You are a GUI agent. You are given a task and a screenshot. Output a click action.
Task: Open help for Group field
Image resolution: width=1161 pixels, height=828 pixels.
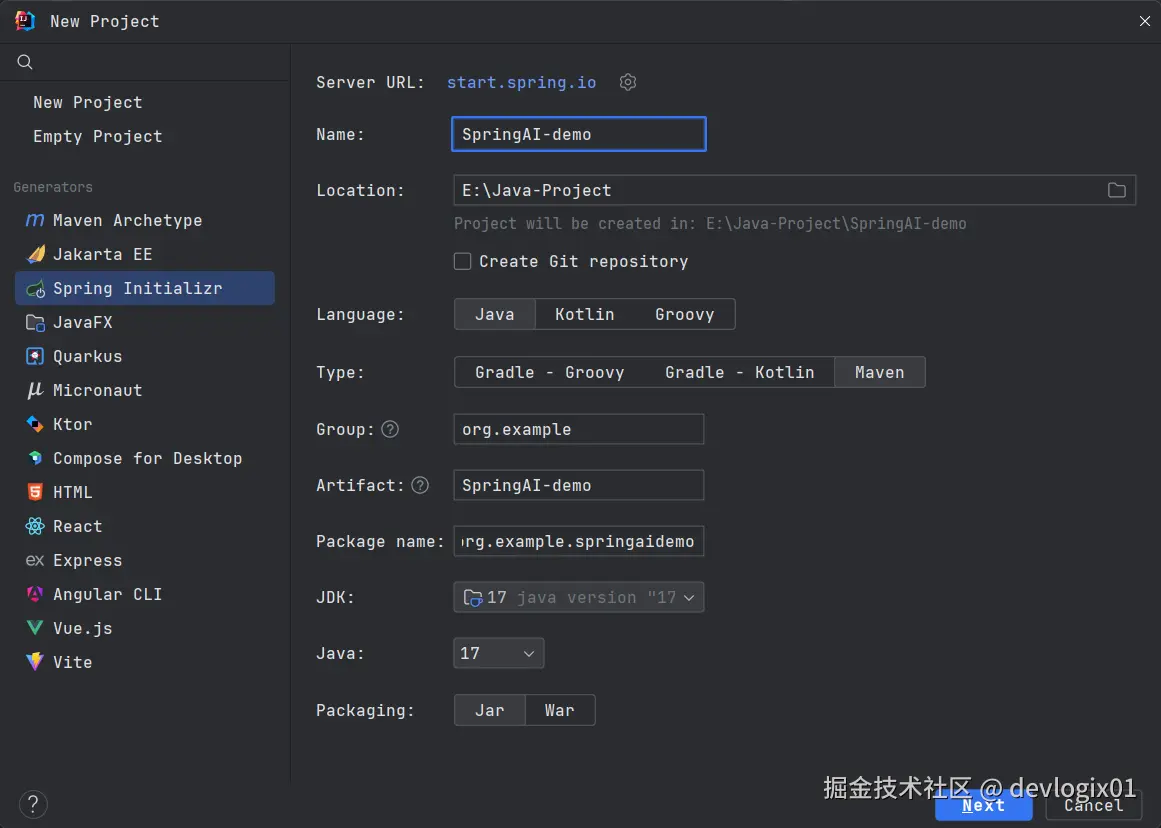tap(390, 430)
